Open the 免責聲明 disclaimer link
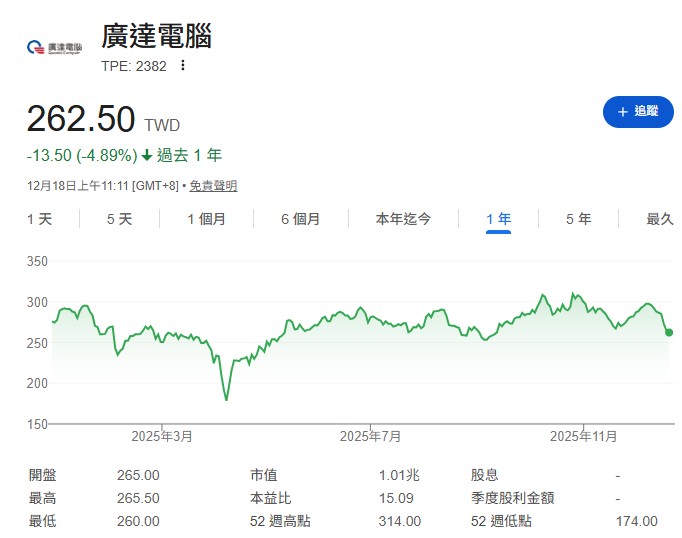The height and width of the screenshot is (538, 682). tap(213, 186)
